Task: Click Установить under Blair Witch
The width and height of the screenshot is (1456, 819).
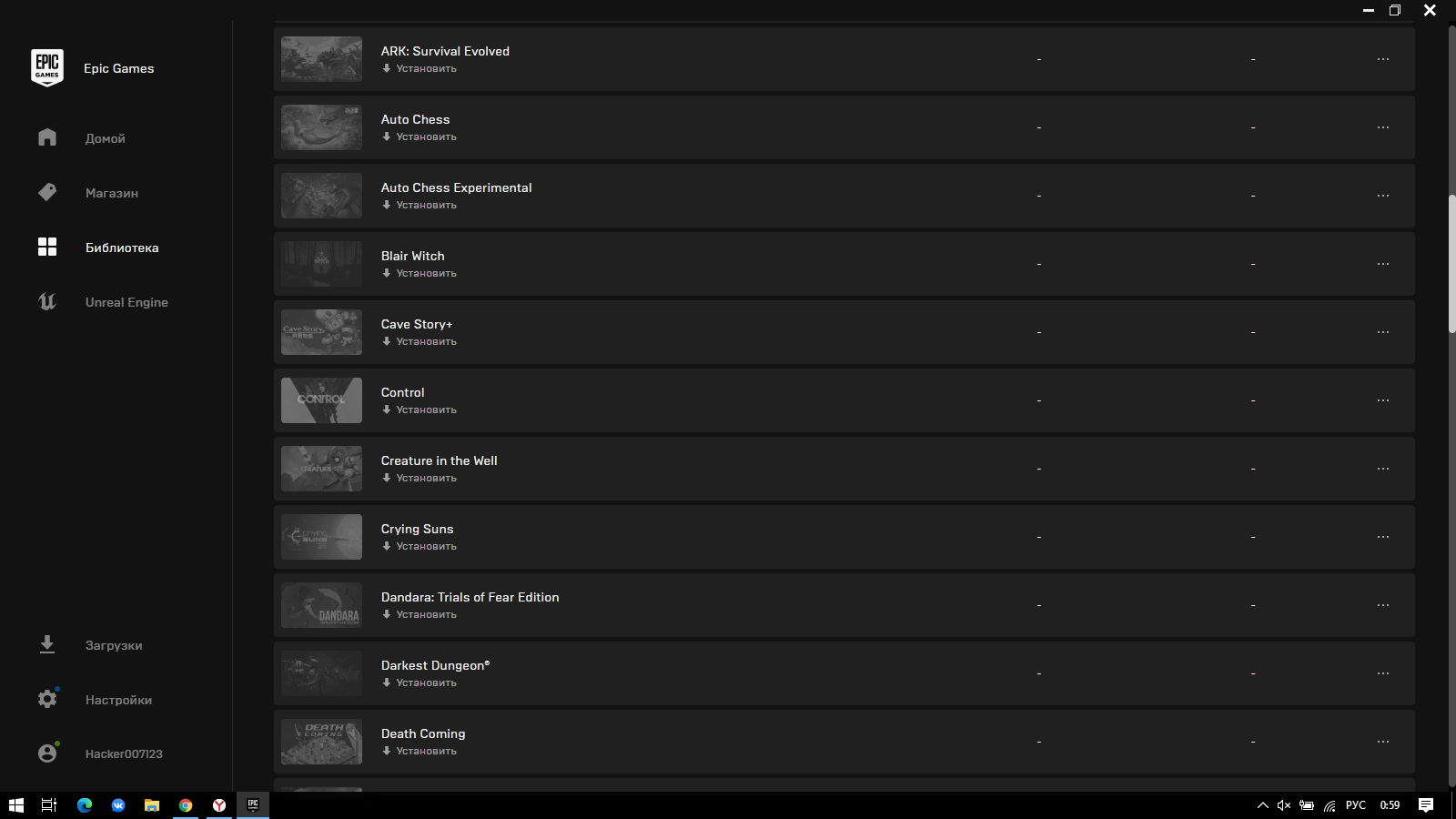Action: (420, 273)
